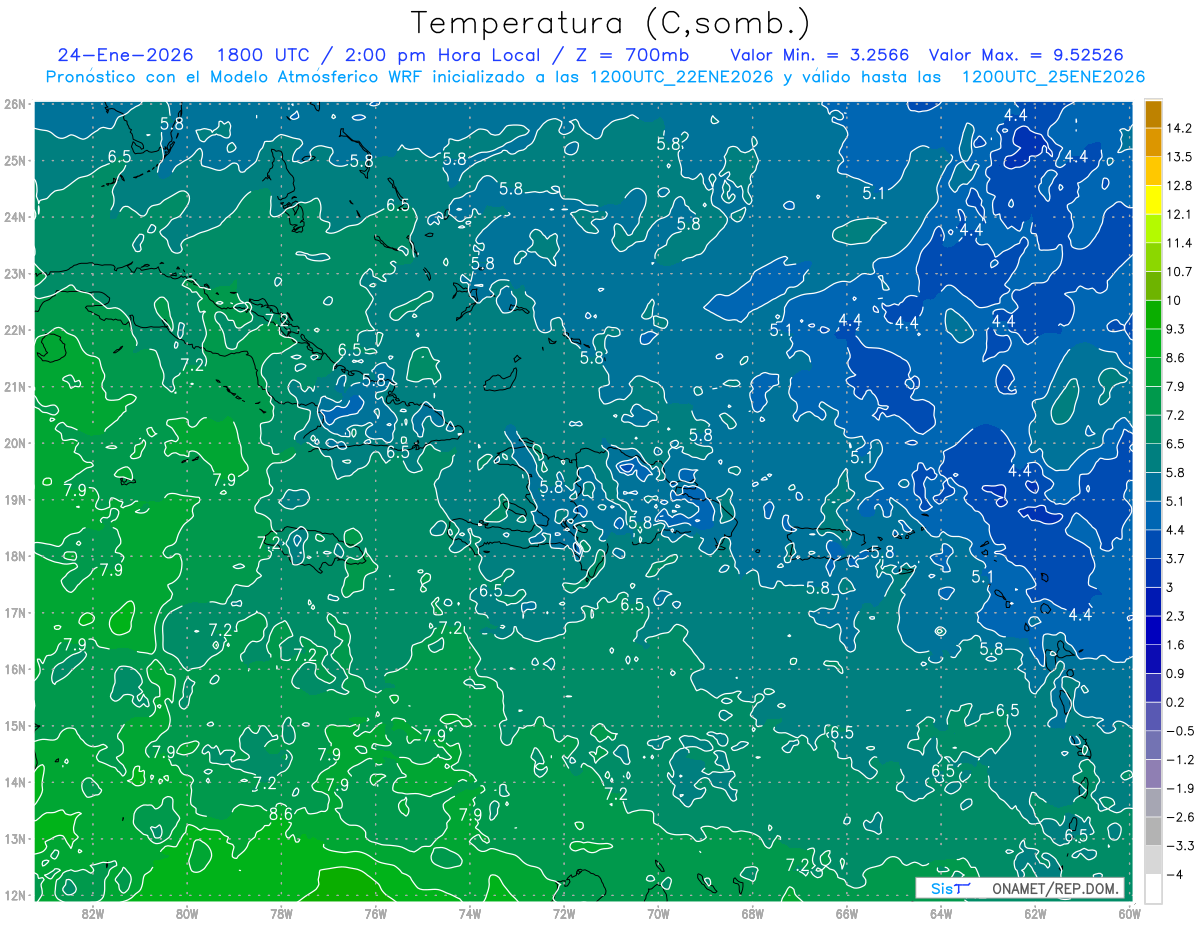Click the '22N' latitude axis label
The width and height of the screenshot is (1200, 927).
pos(15,330)
